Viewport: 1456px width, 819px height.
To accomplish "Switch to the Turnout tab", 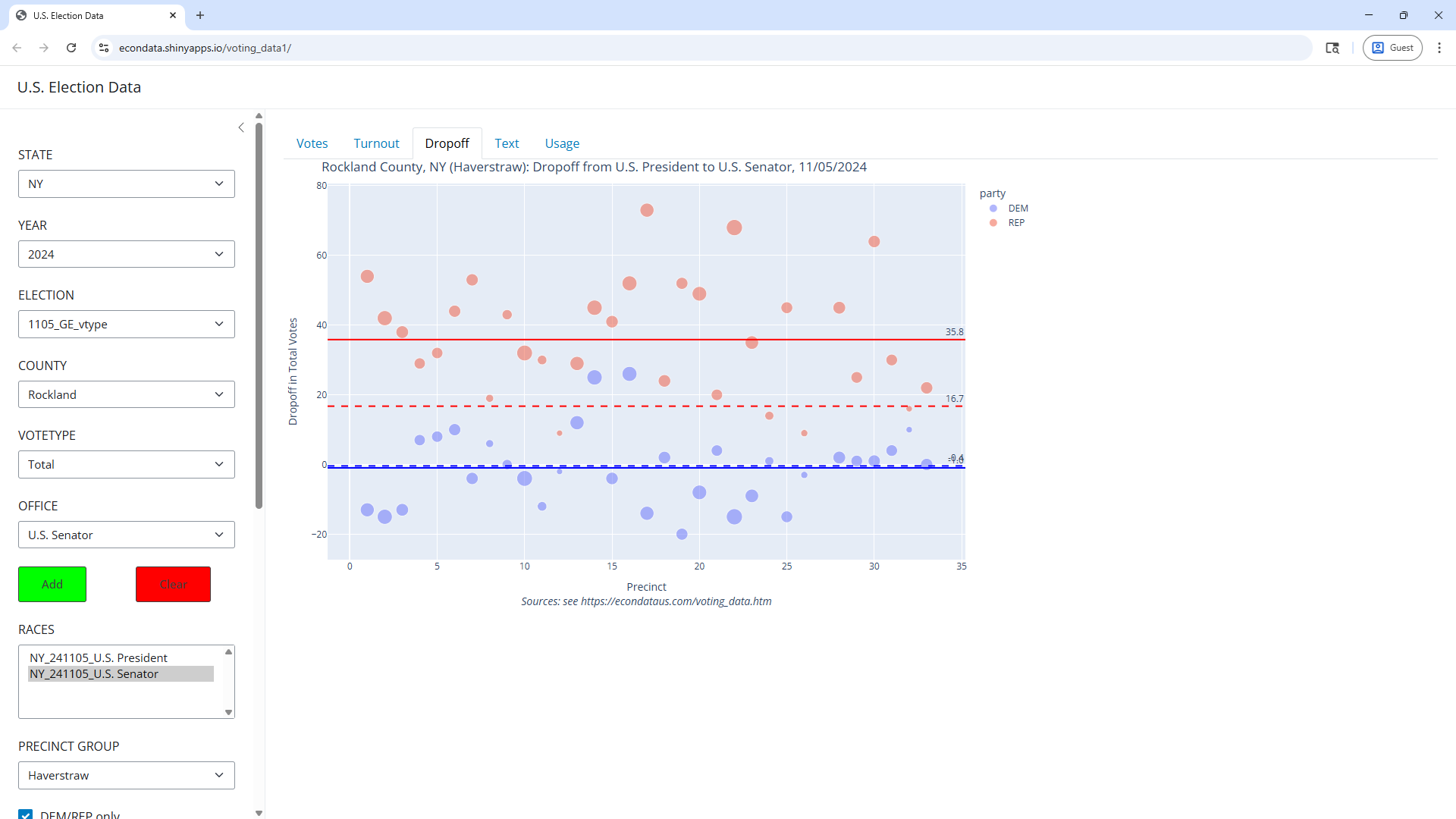I will [376, 143].
